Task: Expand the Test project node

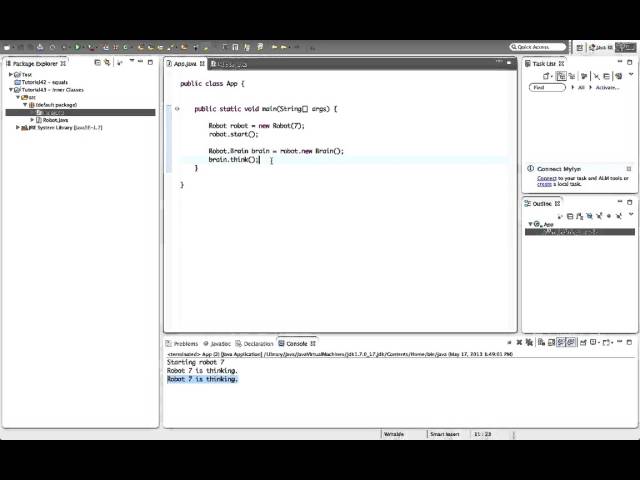Action: click(x=11, y=75)
